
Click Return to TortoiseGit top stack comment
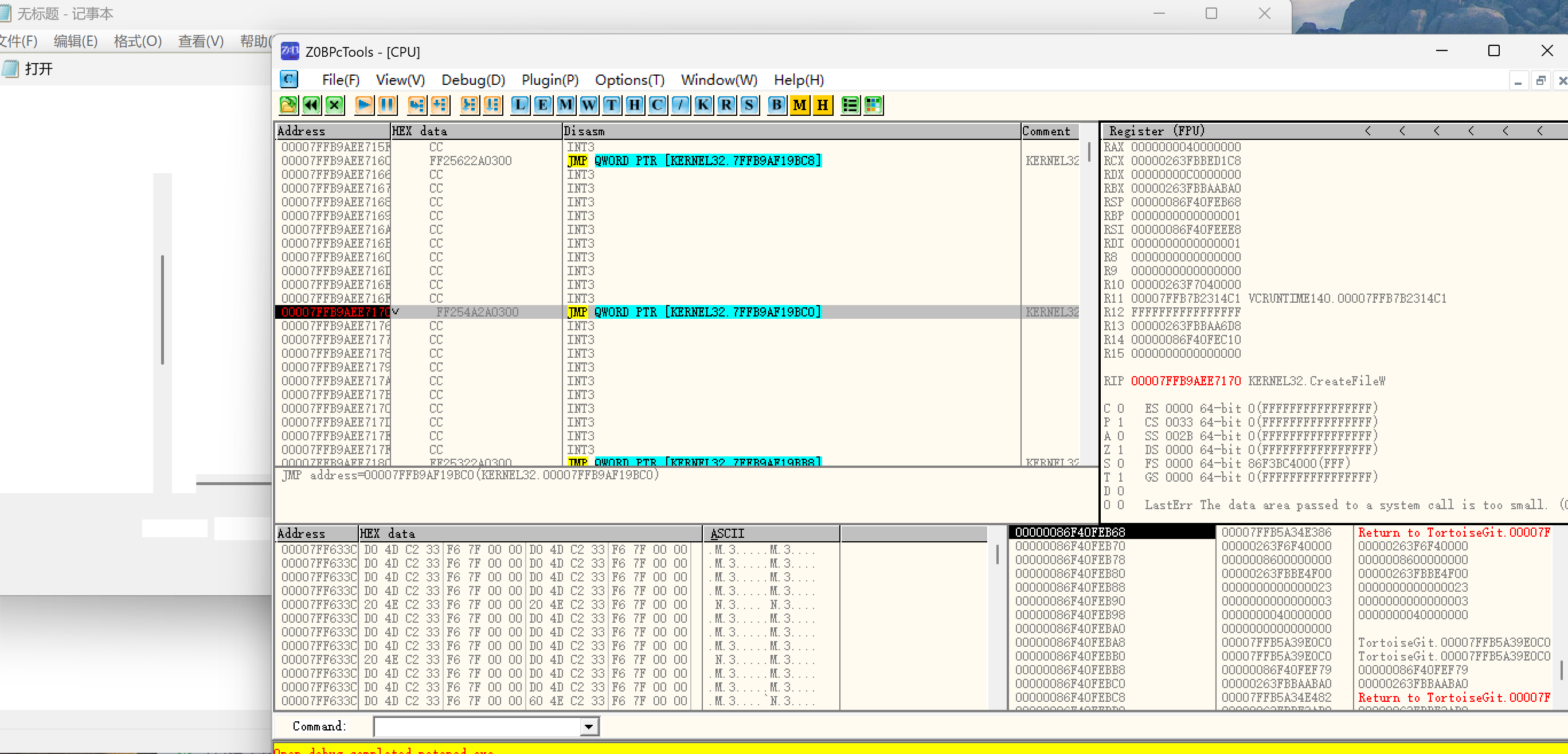tap(1453, 532)
